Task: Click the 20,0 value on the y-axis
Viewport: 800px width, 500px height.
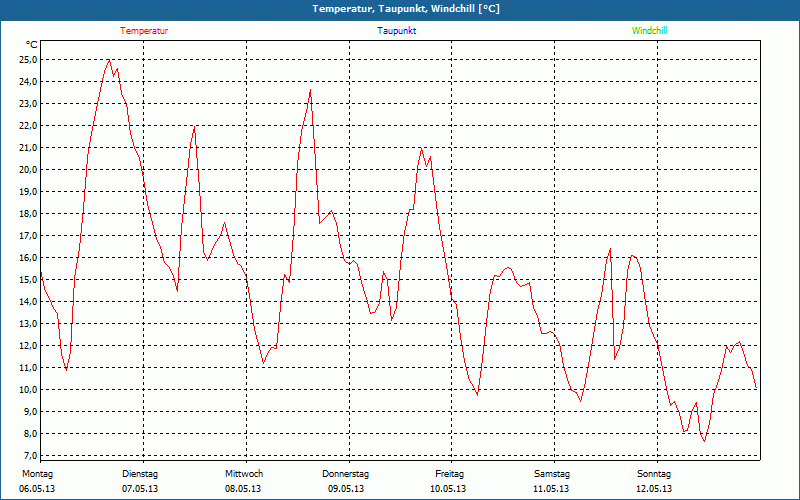Action: [x=28, y=169]
